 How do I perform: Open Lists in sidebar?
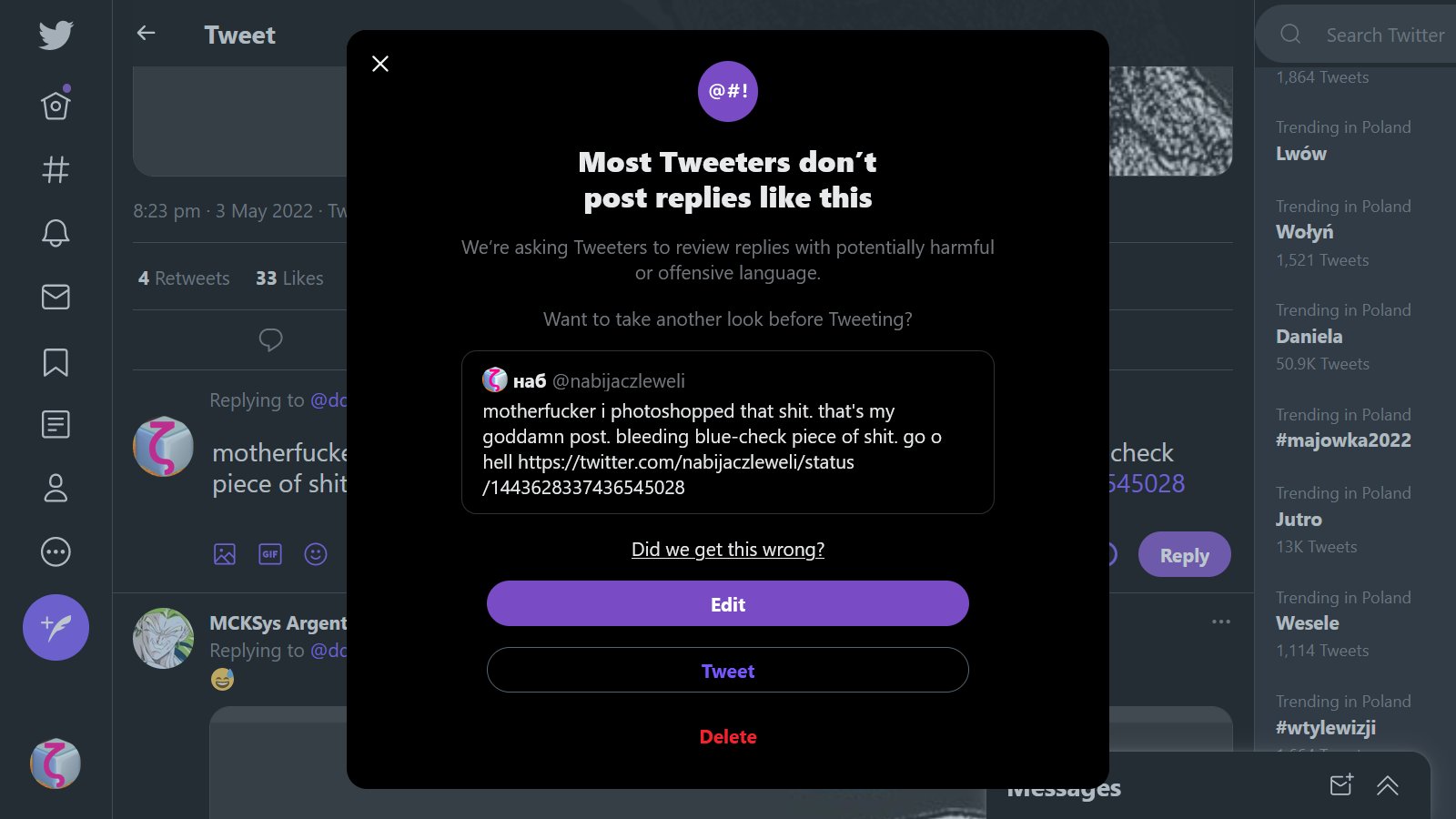tap(56, 424)
